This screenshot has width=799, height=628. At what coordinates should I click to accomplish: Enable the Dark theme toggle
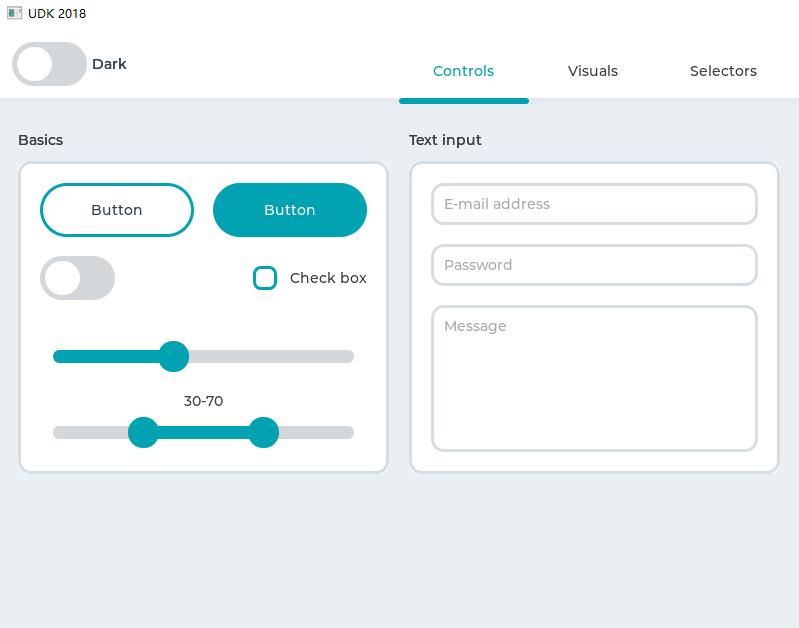coord(49,64)
